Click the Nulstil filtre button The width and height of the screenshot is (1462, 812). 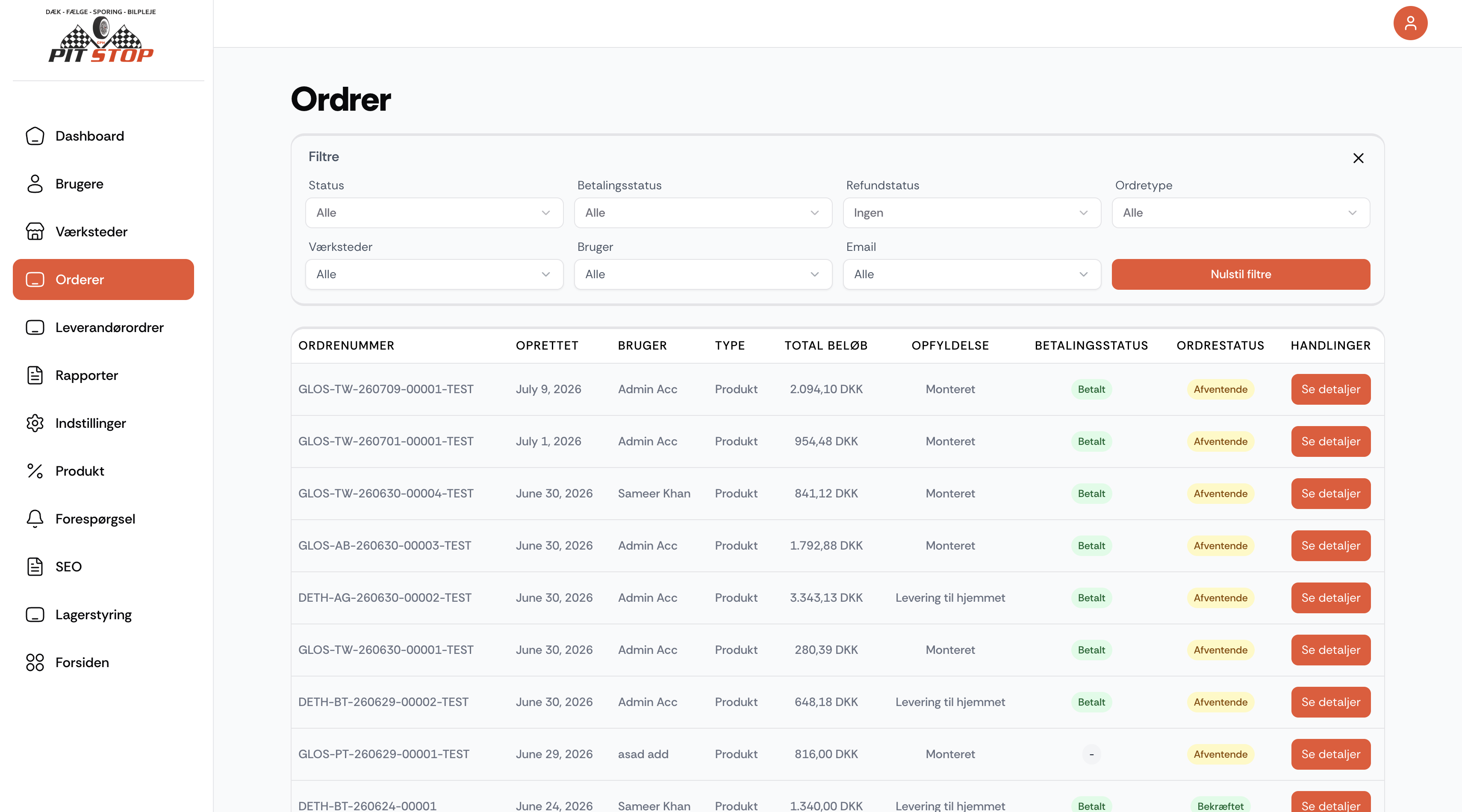1241,275
